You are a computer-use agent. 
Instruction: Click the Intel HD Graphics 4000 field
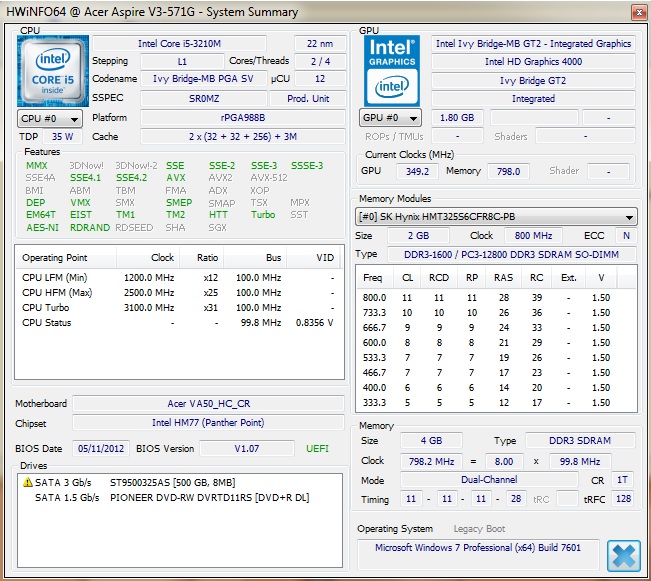coord(534,62)
